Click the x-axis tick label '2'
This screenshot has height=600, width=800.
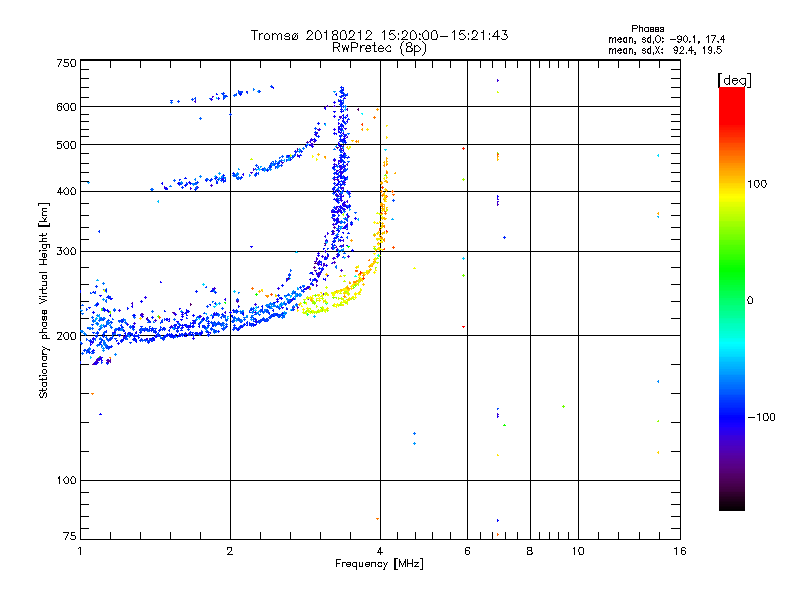tap(230, 551)
